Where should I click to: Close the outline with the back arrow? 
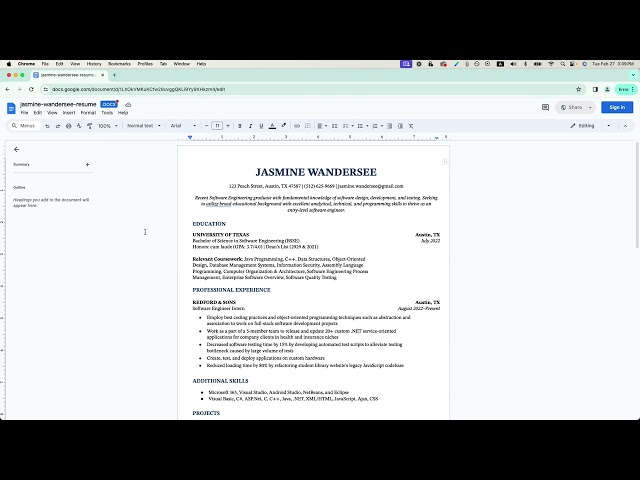pos(16,149)
